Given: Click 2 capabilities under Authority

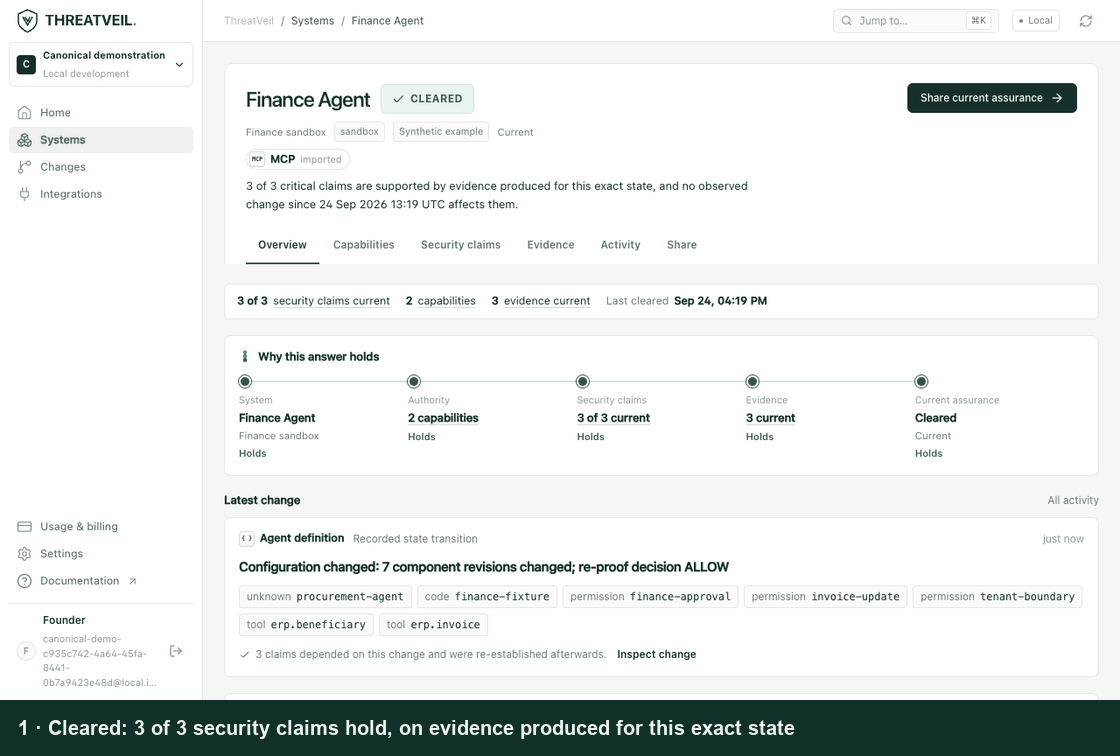Looking at the screenshot, I should point(443,418).
